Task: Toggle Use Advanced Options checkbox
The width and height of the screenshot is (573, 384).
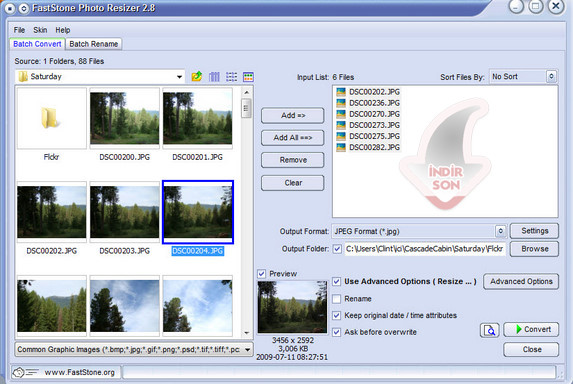Action: point(337,282)
